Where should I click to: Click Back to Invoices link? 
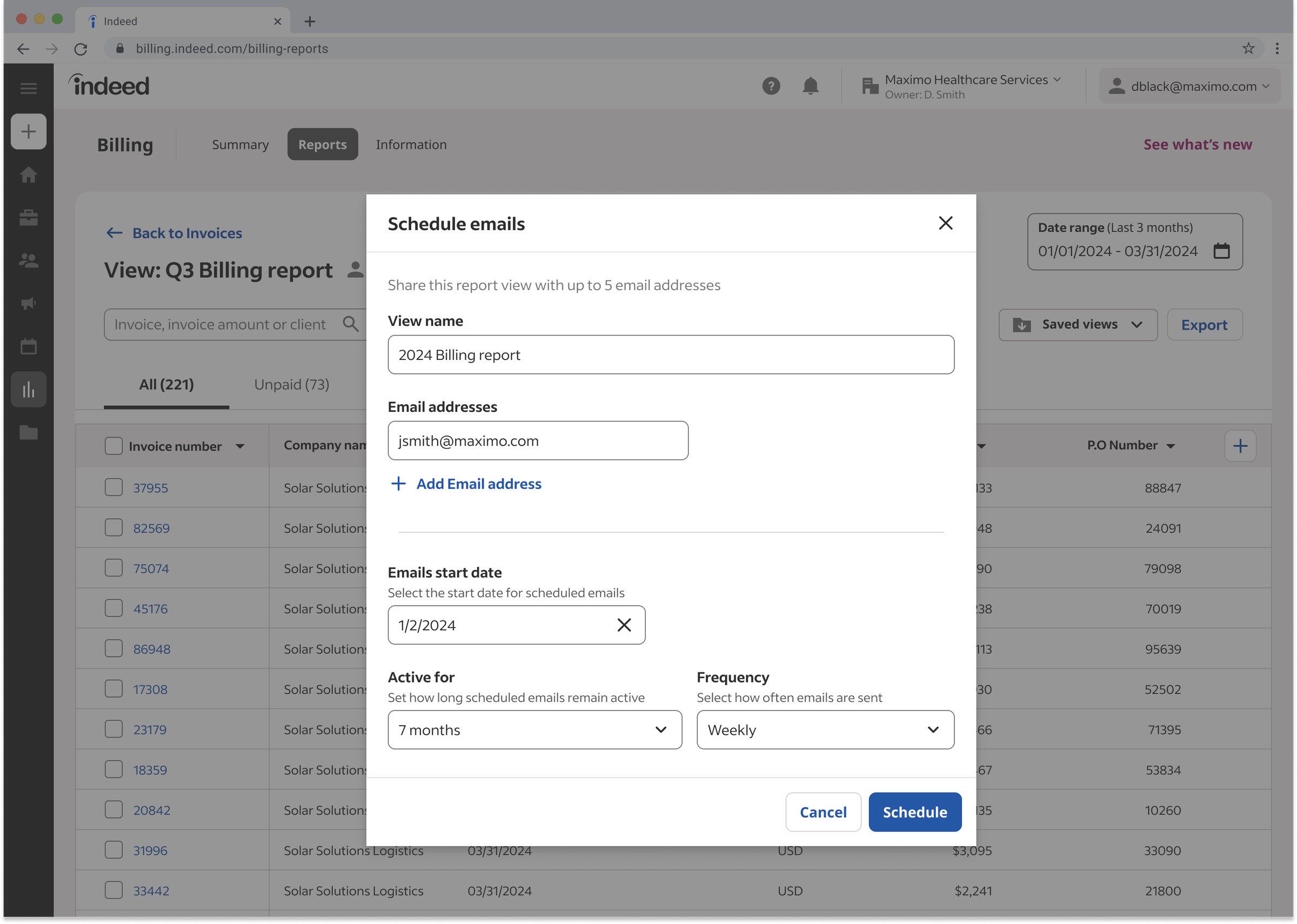[174, 233]
